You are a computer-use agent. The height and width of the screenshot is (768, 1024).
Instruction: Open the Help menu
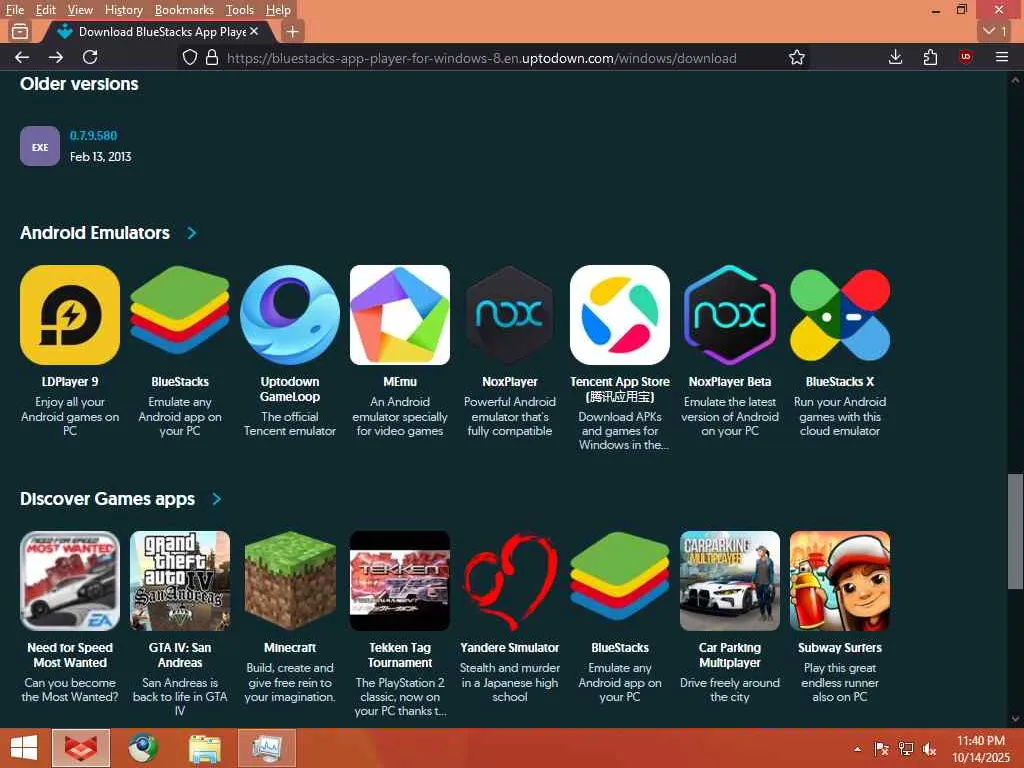(x=278, y=10)
